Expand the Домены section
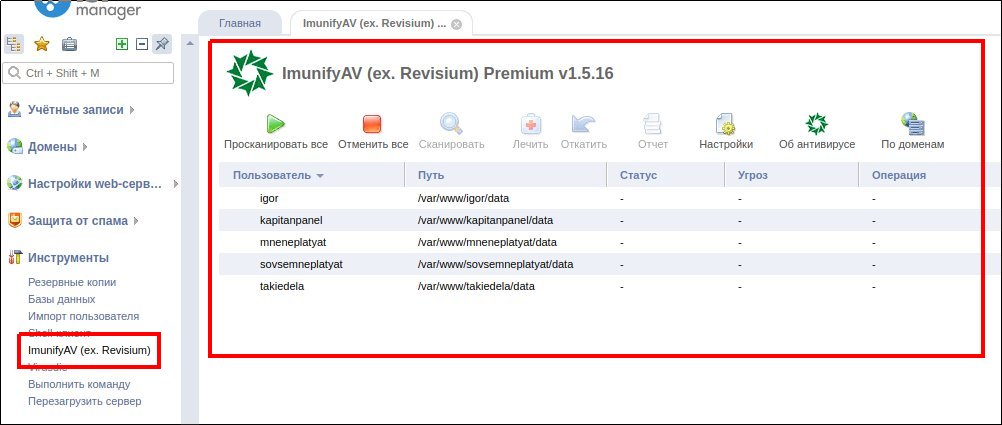This screenshot has width=1002, height=425. [85, 147]
